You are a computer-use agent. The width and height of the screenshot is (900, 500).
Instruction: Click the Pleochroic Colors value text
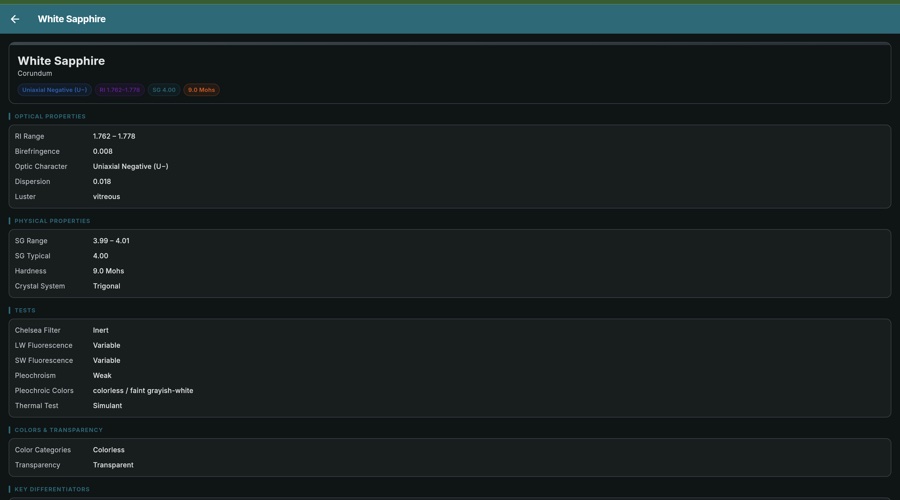tap(143, 391)
